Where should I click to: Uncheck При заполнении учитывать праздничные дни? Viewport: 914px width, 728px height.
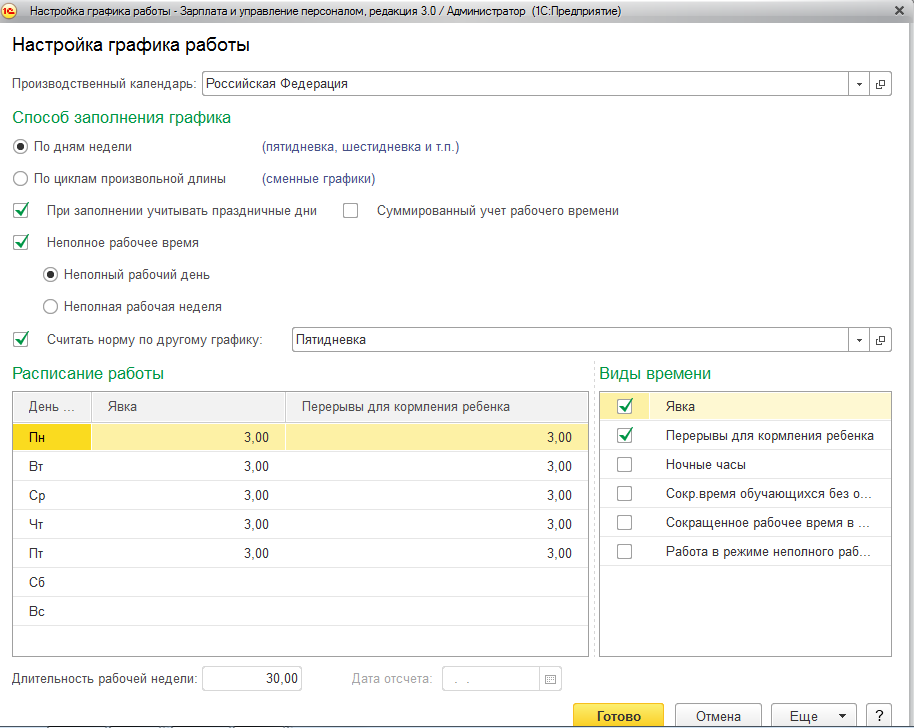click(x=21, y=211)
